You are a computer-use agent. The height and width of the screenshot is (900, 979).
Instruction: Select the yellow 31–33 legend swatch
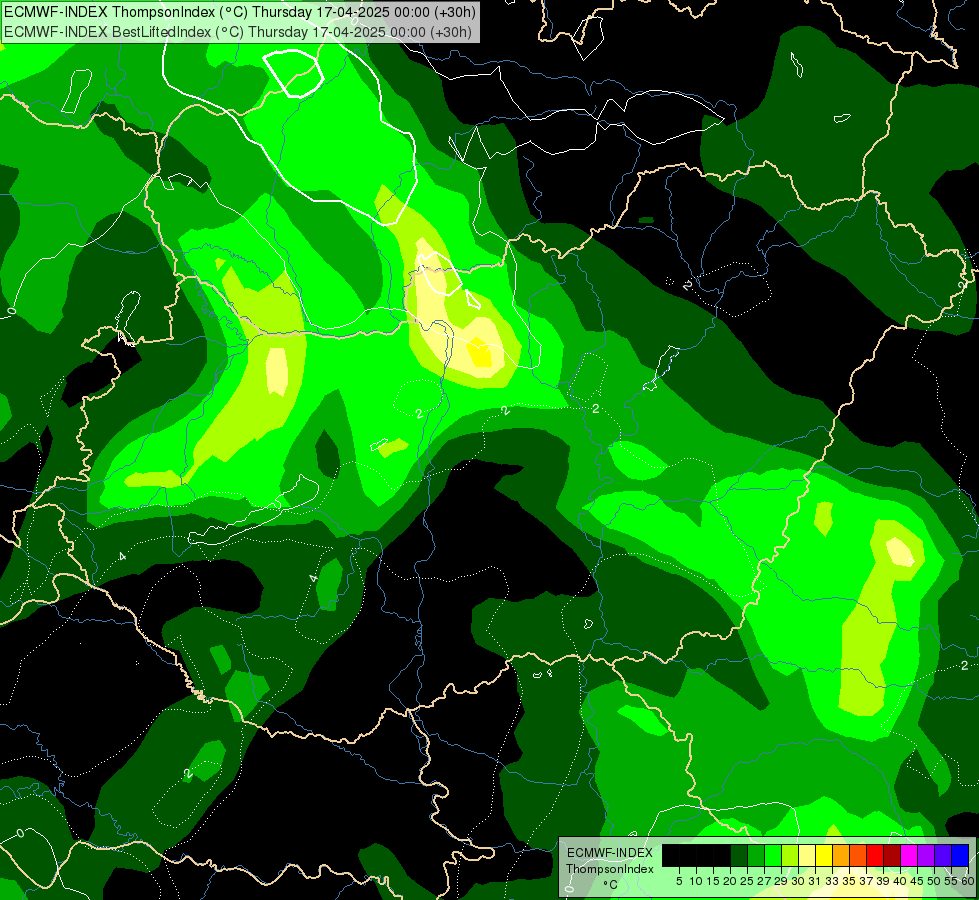click(x=824, y=855)
